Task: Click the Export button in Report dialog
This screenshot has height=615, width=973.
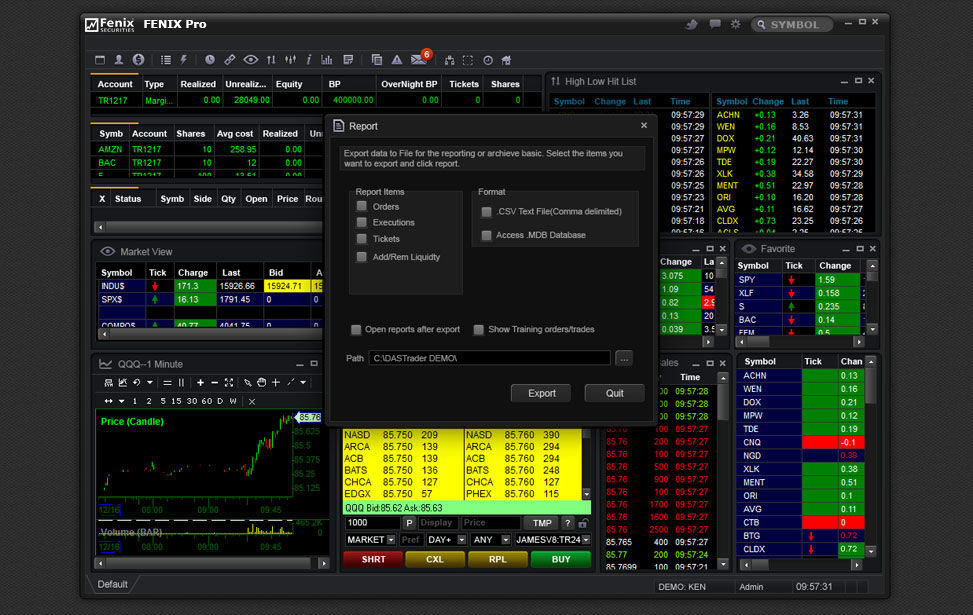Action: click(x=541, y=393)
